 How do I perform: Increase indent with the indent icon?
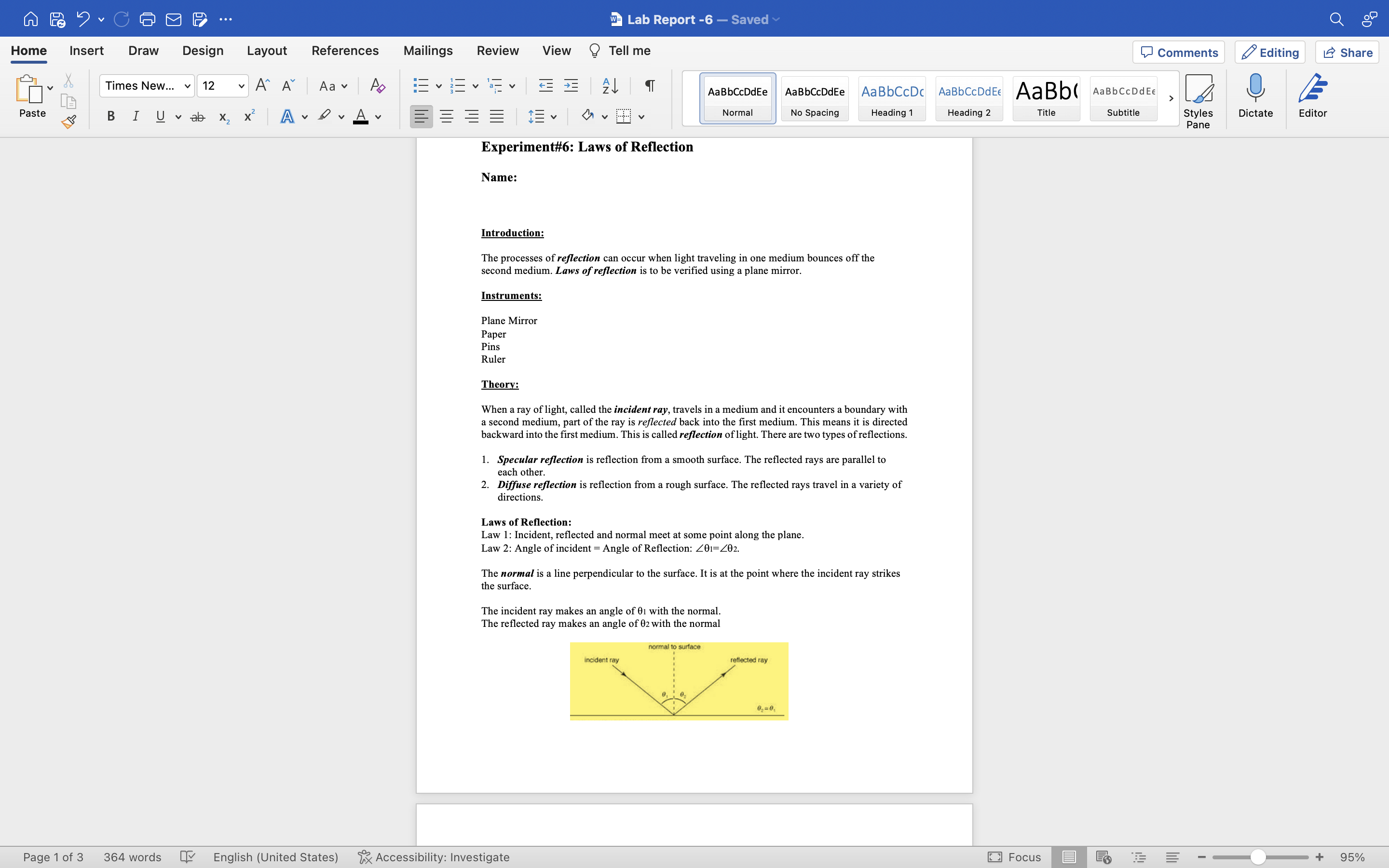pyautogui.click(x=571, y=86)
